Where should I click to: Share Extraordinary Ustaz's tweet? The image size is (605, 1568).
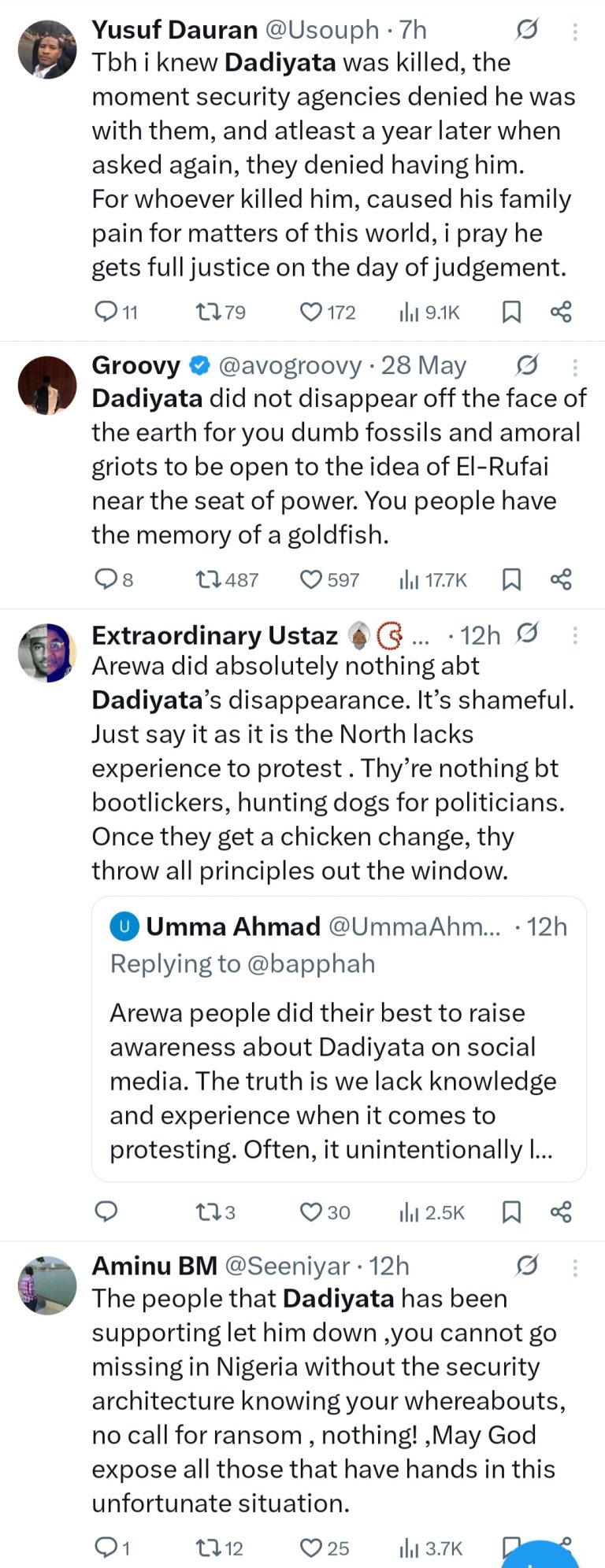[x=561, y=1212]
